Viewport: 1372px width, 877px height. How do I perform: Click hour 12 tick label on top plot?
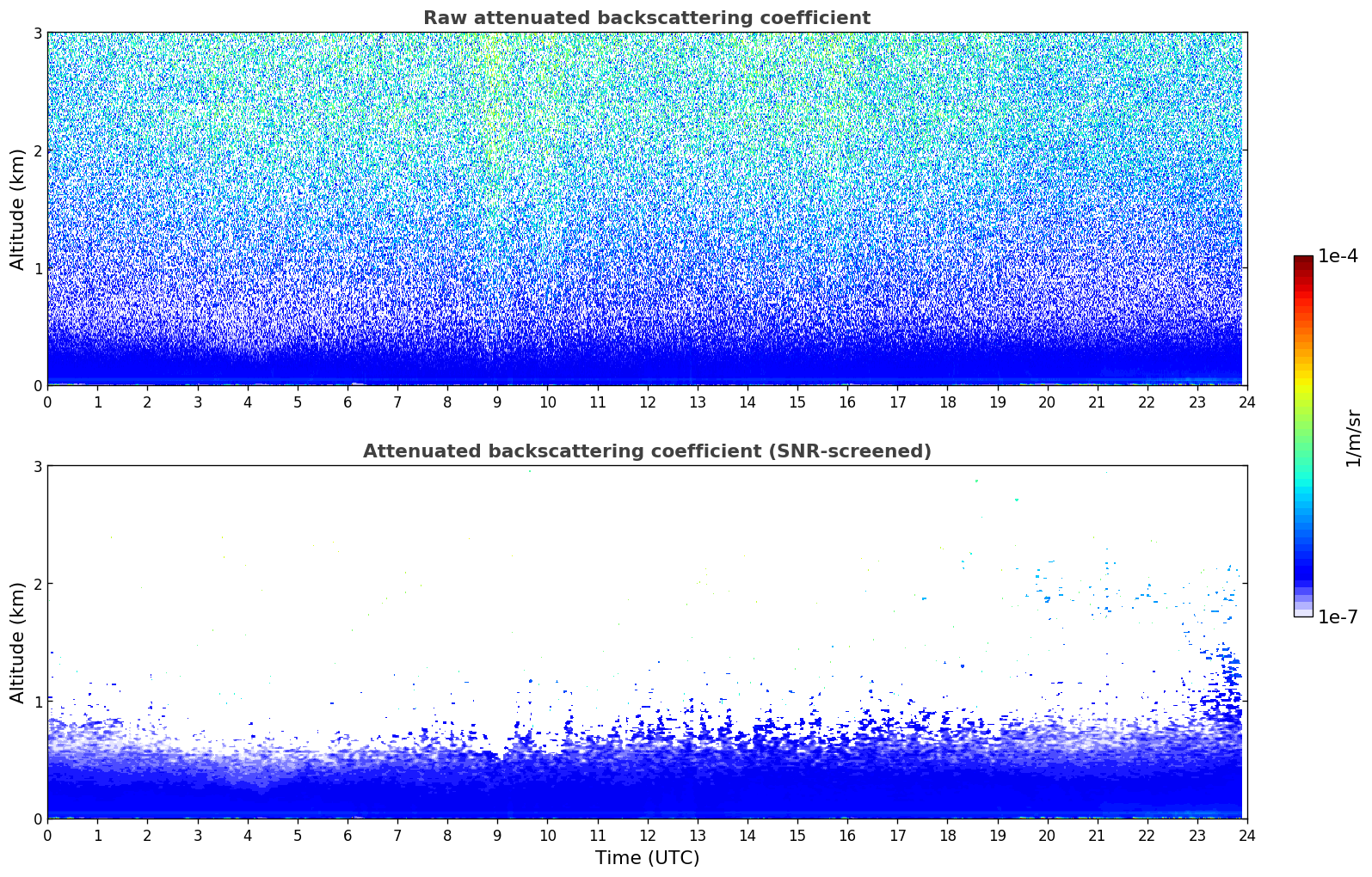pyautogui.click(x=647, y=402)
